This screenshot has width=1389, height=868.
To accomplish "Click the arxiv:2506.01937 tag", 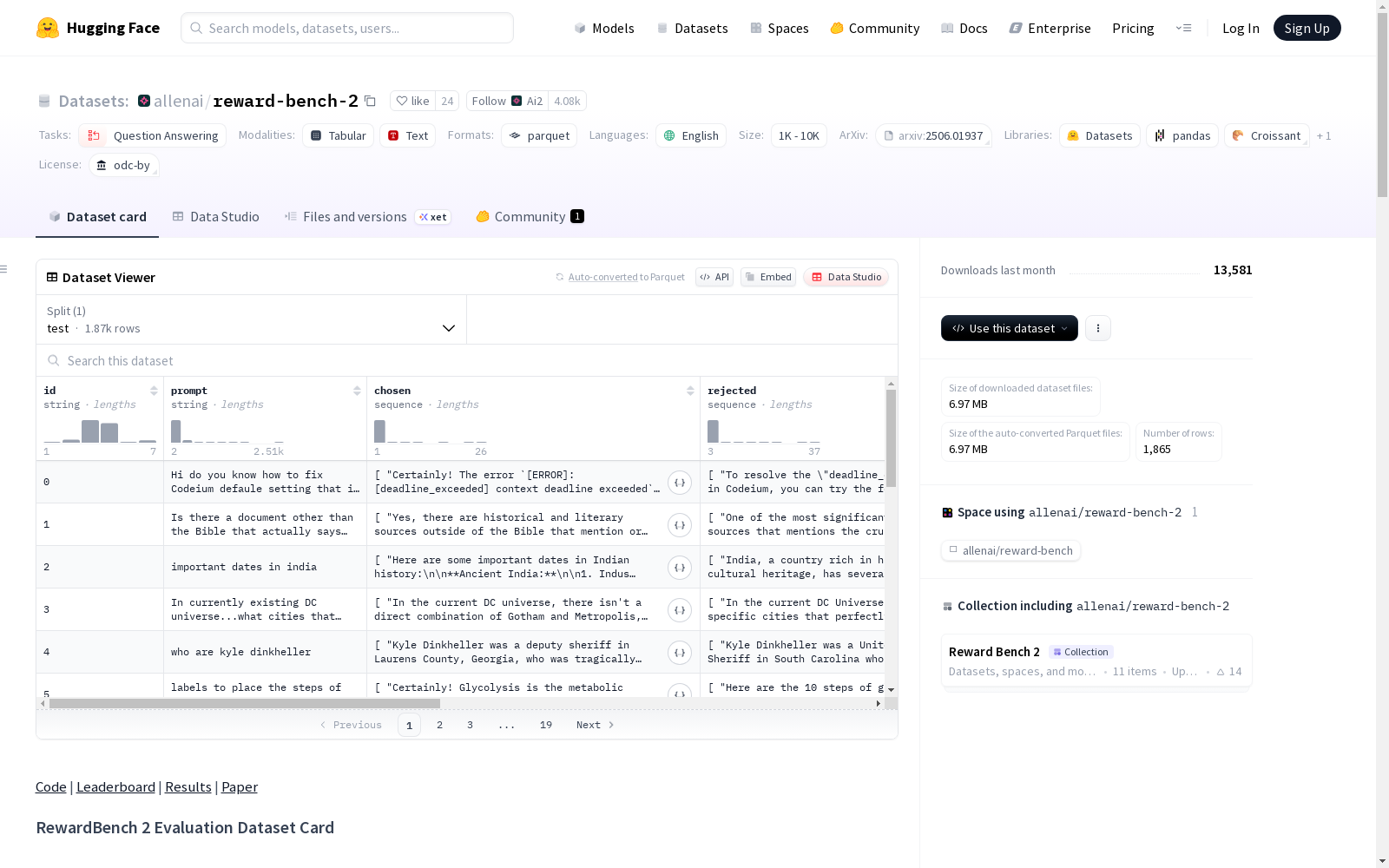I will pos(933,135).
